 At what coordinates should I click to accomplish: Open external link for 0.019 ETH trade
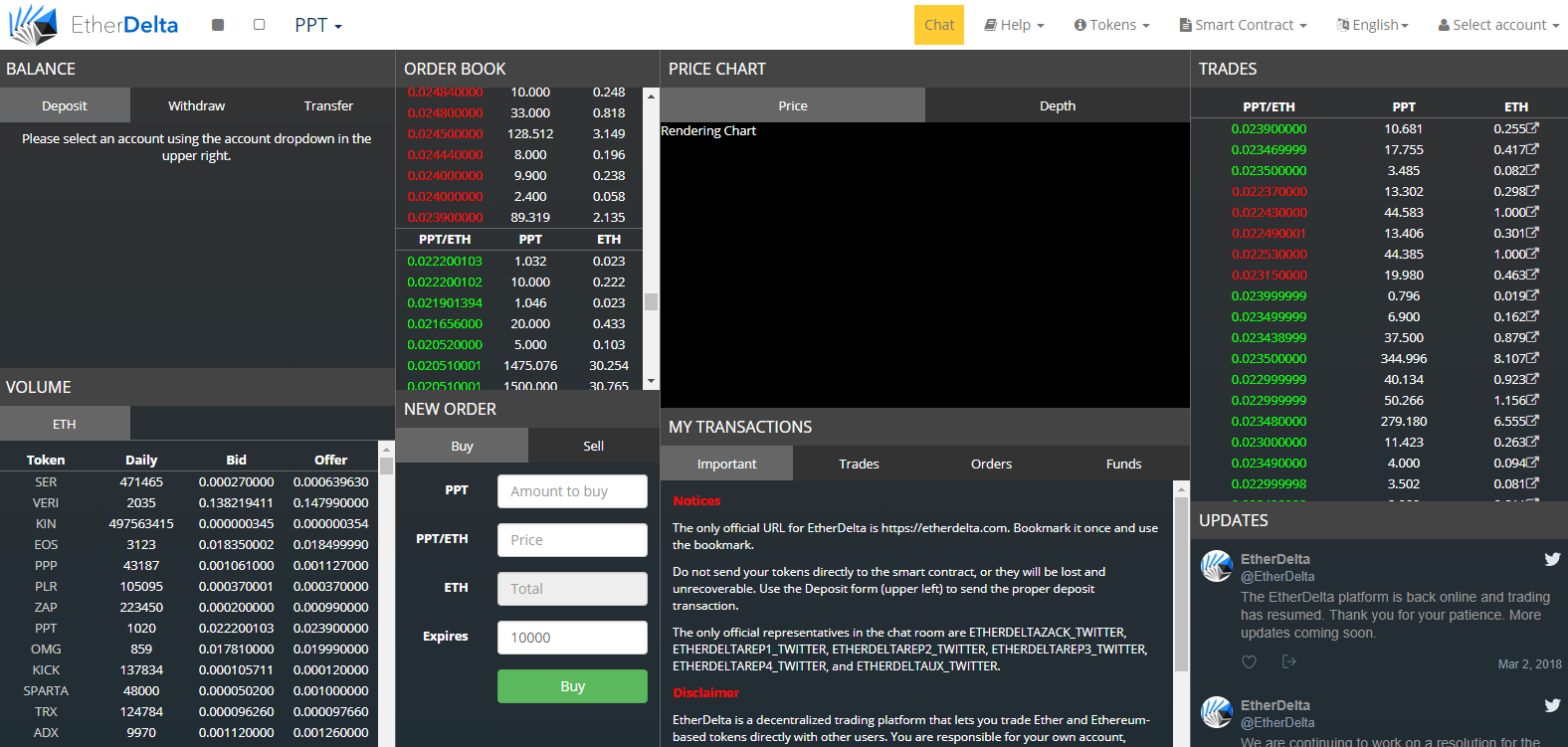pos(1533,295)
